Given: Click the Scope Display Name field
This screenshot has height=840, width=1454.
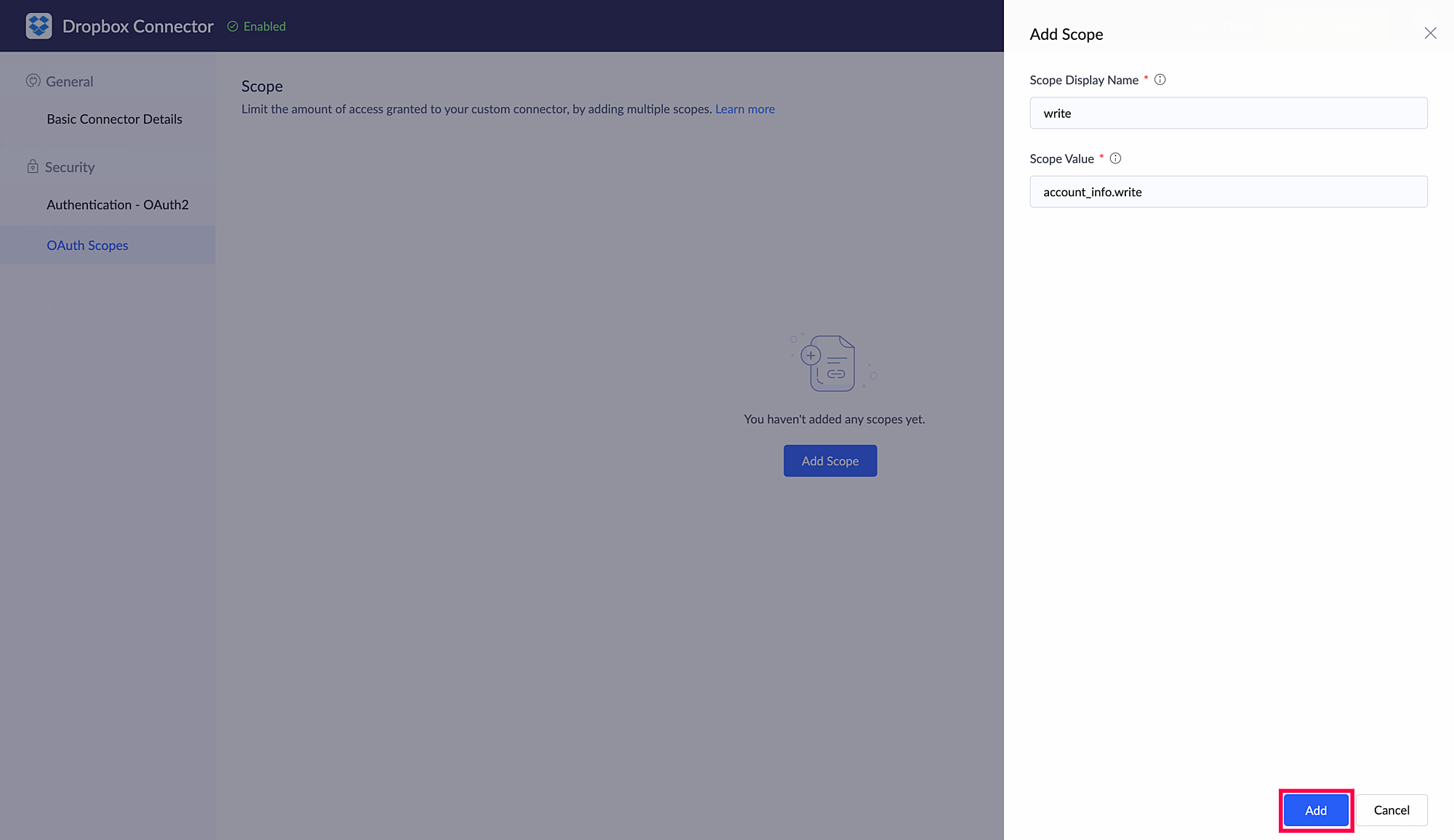Looking at the screenshot, I should (1228, 113).
